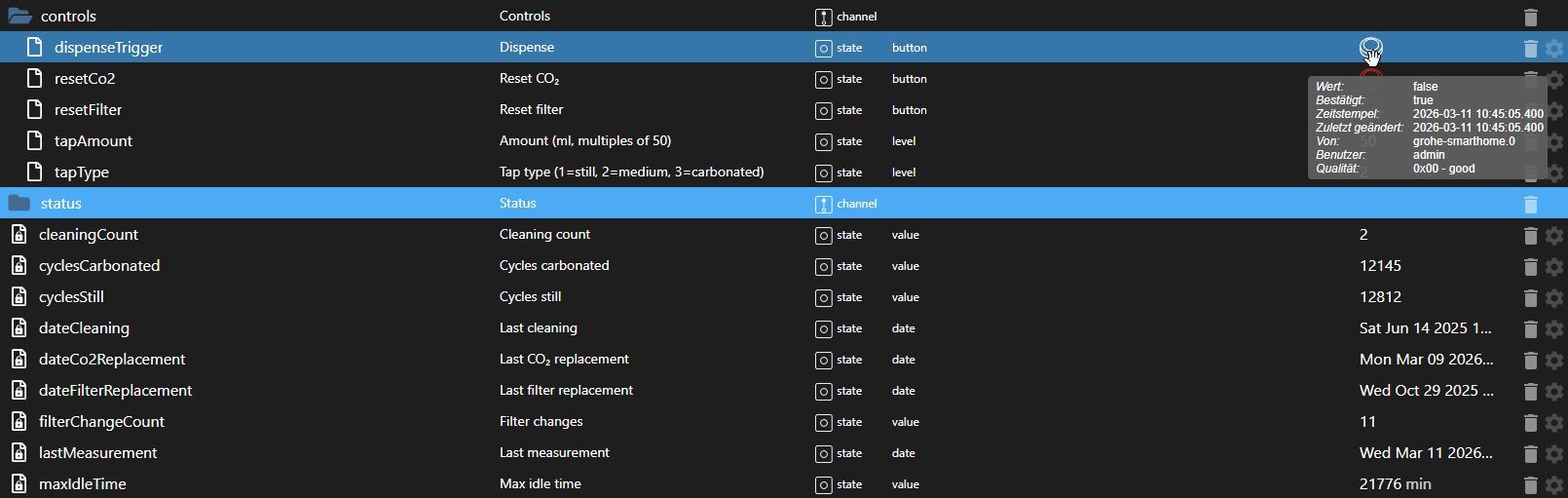Select the resetCo2 state row
Image resolution: width=1568 pixels, height=498 pixels.
tap(85, 79)
